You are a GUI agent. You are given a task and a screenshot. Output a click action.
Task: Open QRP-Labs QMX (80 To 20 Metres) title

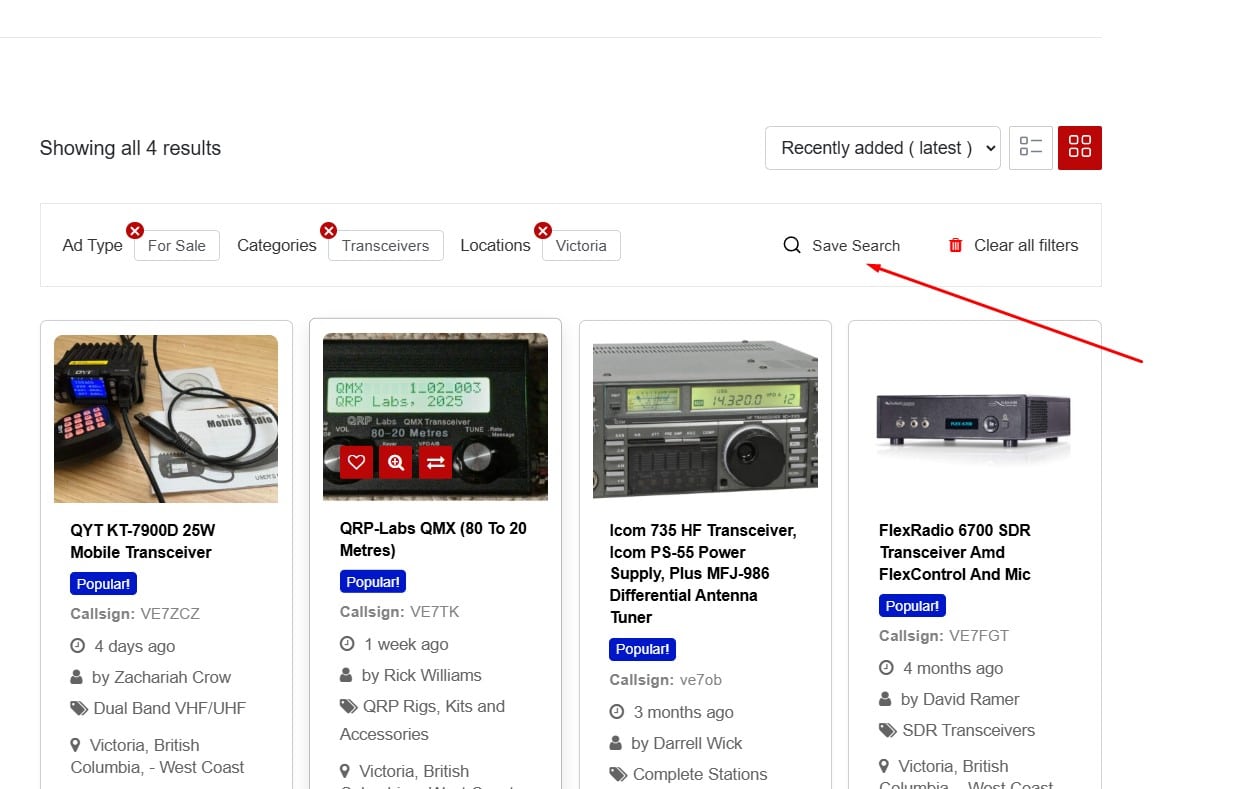[x=433, y=539]
